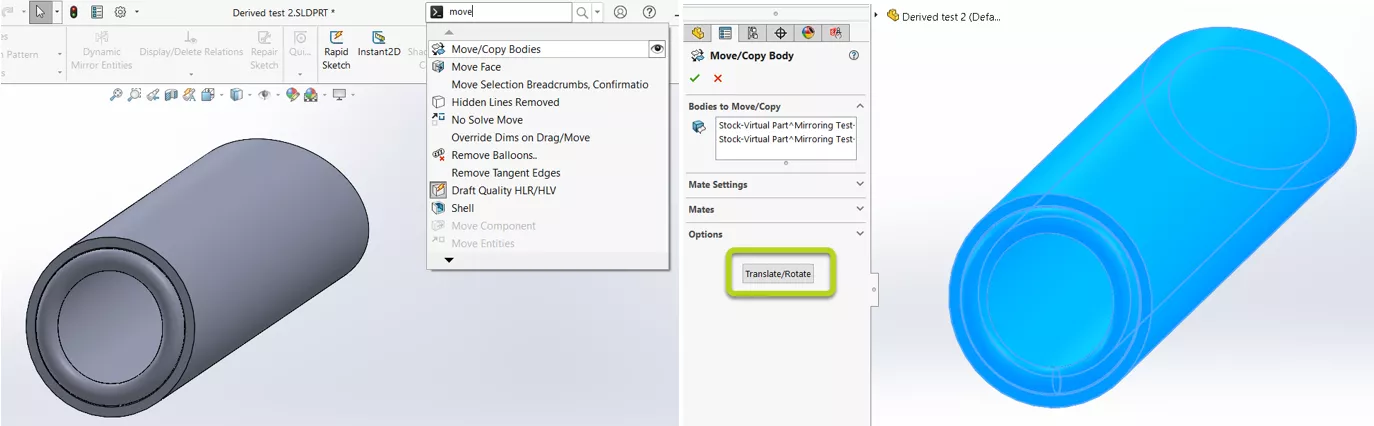Click the results list down arrow
1374x426 pixels.
pyautogui.click(x=449, y=260)
